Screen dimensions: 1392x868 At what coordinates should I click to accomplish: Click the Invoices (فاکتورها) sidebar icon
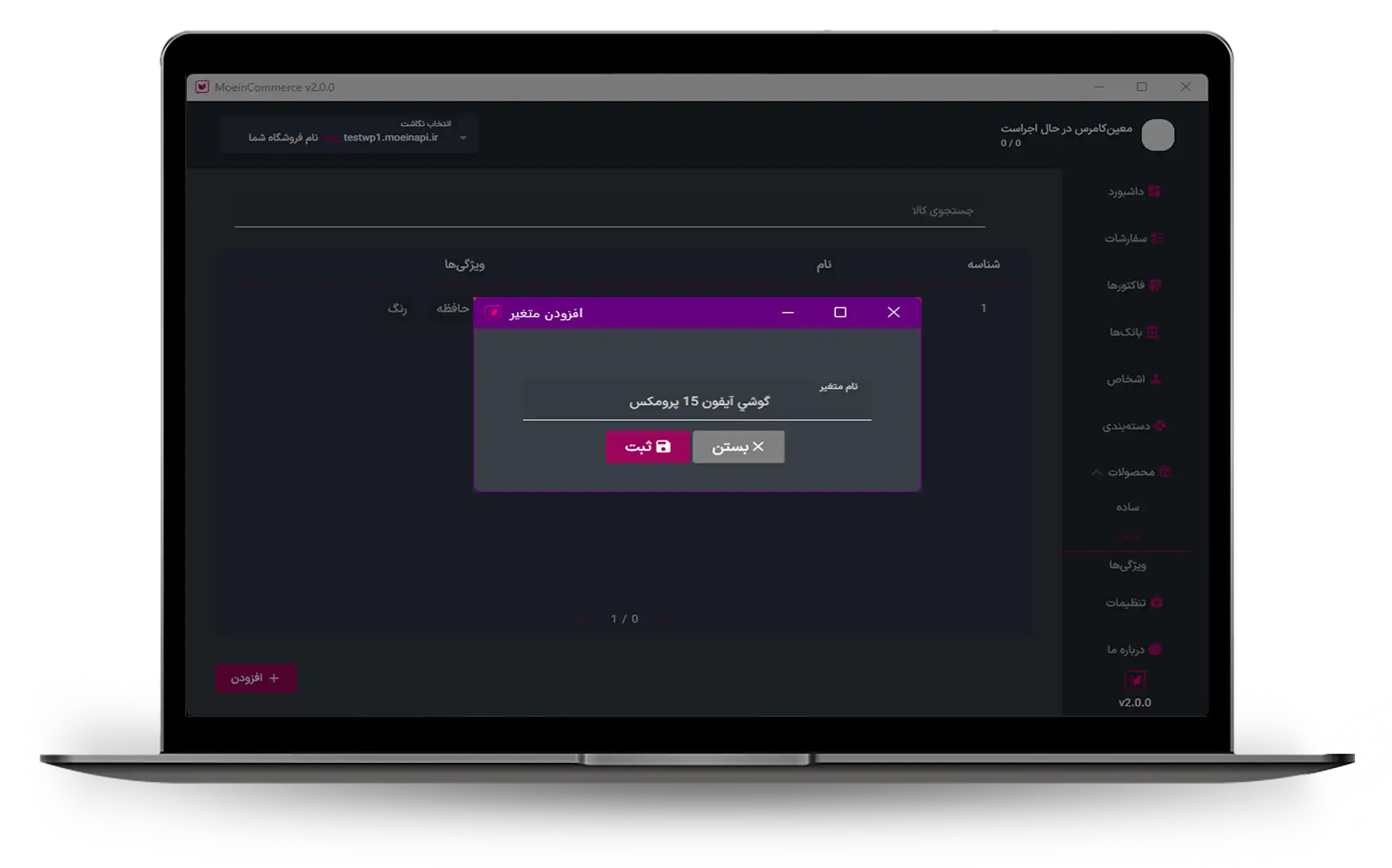pyautogui.click(x=1155, y=285)
